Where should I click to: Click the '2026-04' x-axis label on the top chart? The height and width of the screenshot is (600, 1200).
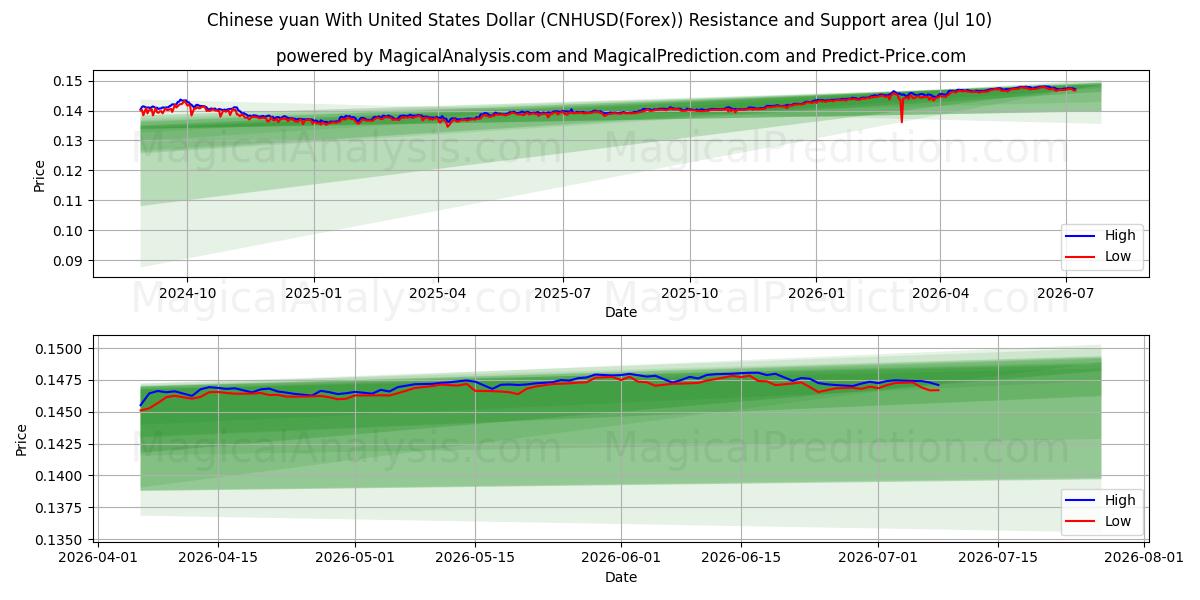[940, 293]
